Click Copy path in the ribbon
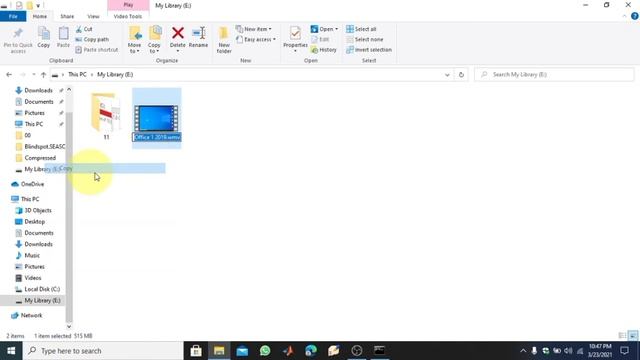 92,40
